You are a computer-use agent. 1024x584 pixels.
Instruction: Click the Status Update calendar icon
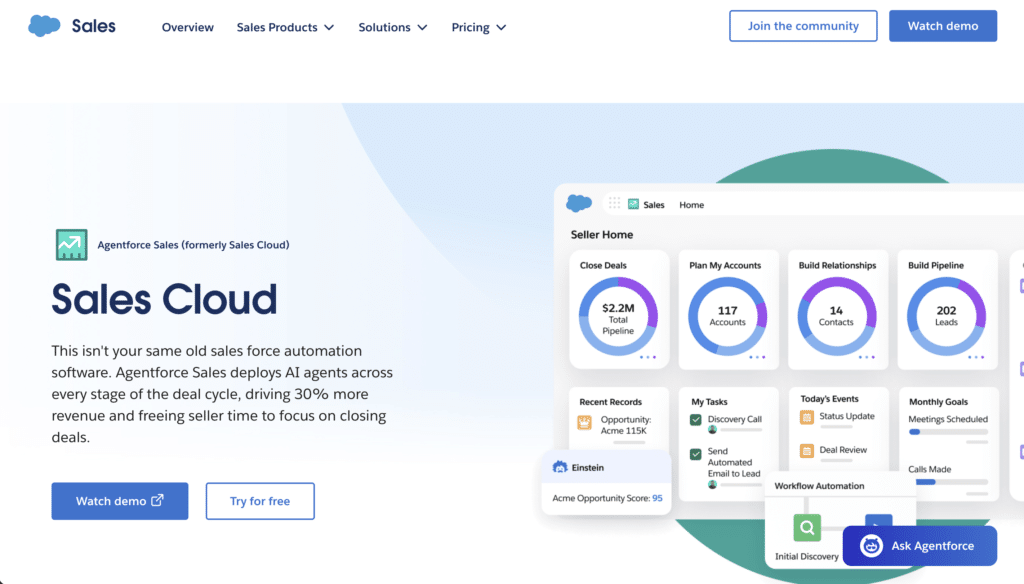pyautogui.click(x=807, y=417)
